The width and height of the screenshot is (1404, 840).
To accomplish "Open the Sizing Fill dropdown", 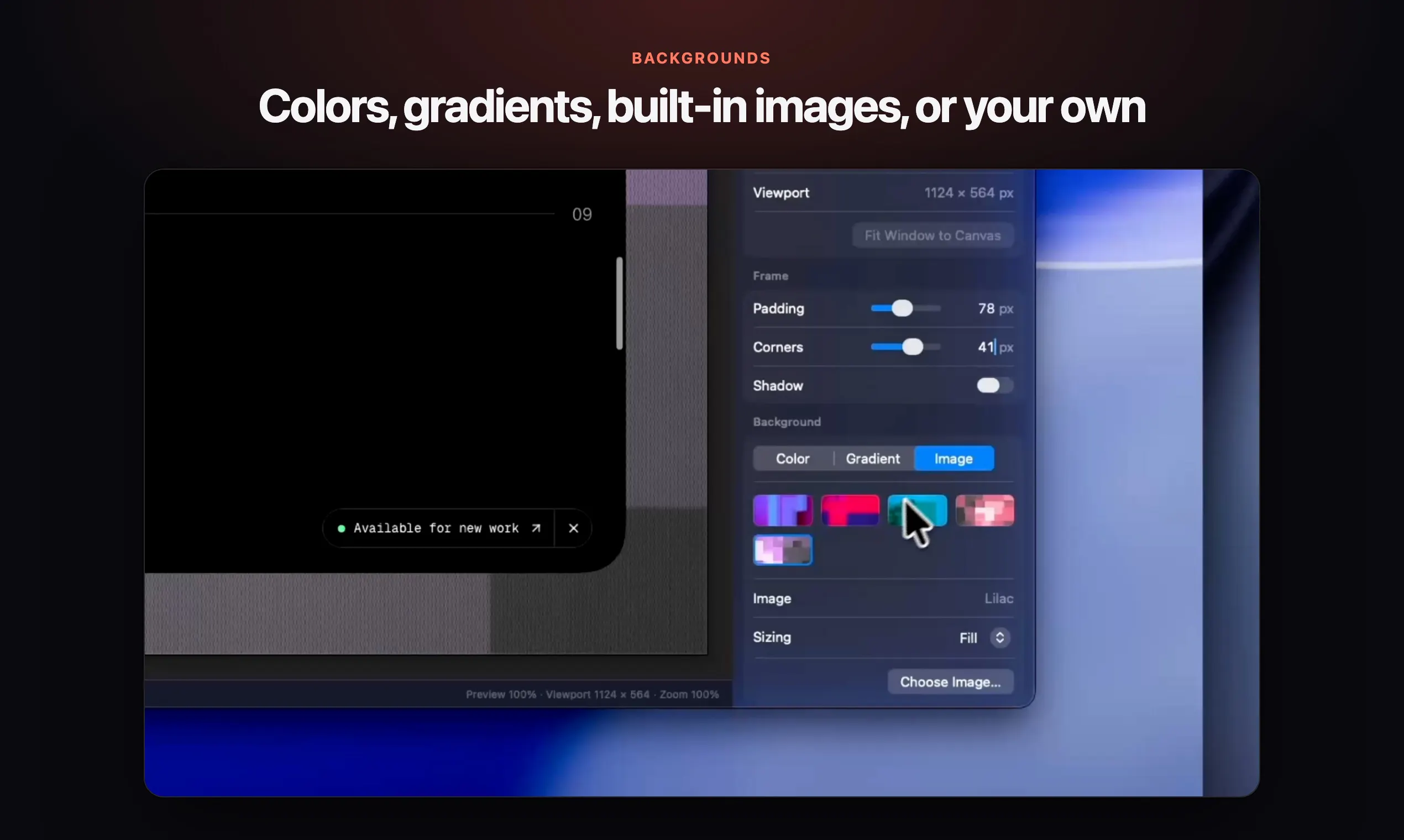I will click(985, 638).
